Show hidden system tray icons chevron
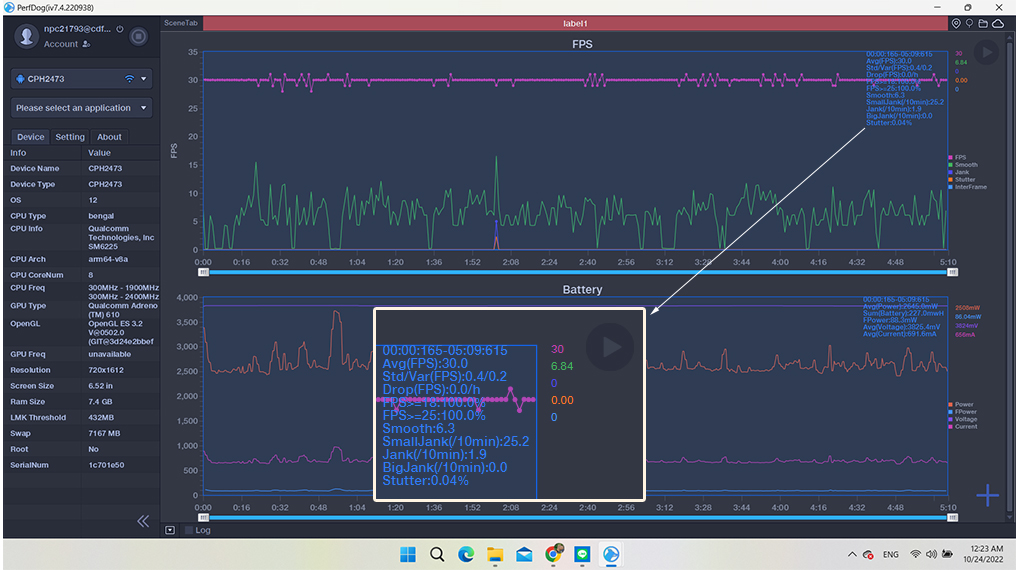1020x570 pixels. (x=852, y=554)
